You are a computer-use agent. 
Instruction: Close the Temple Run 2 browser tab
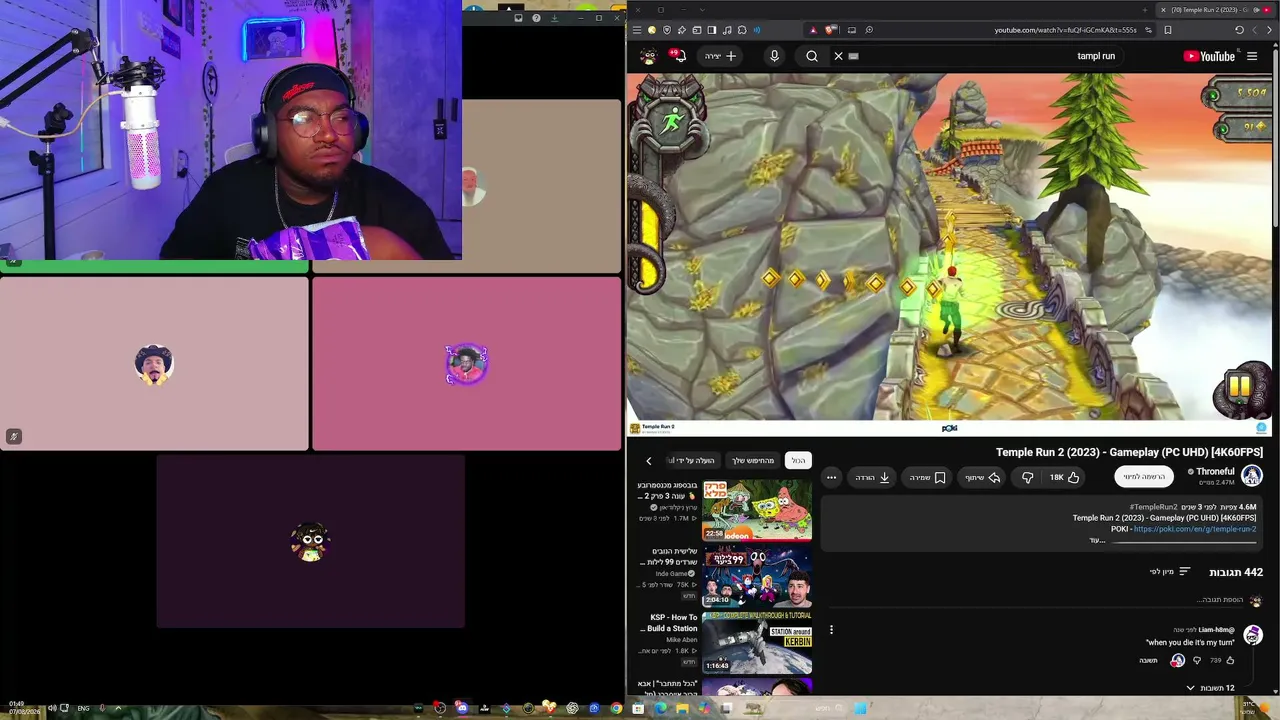pos(1162,10)
